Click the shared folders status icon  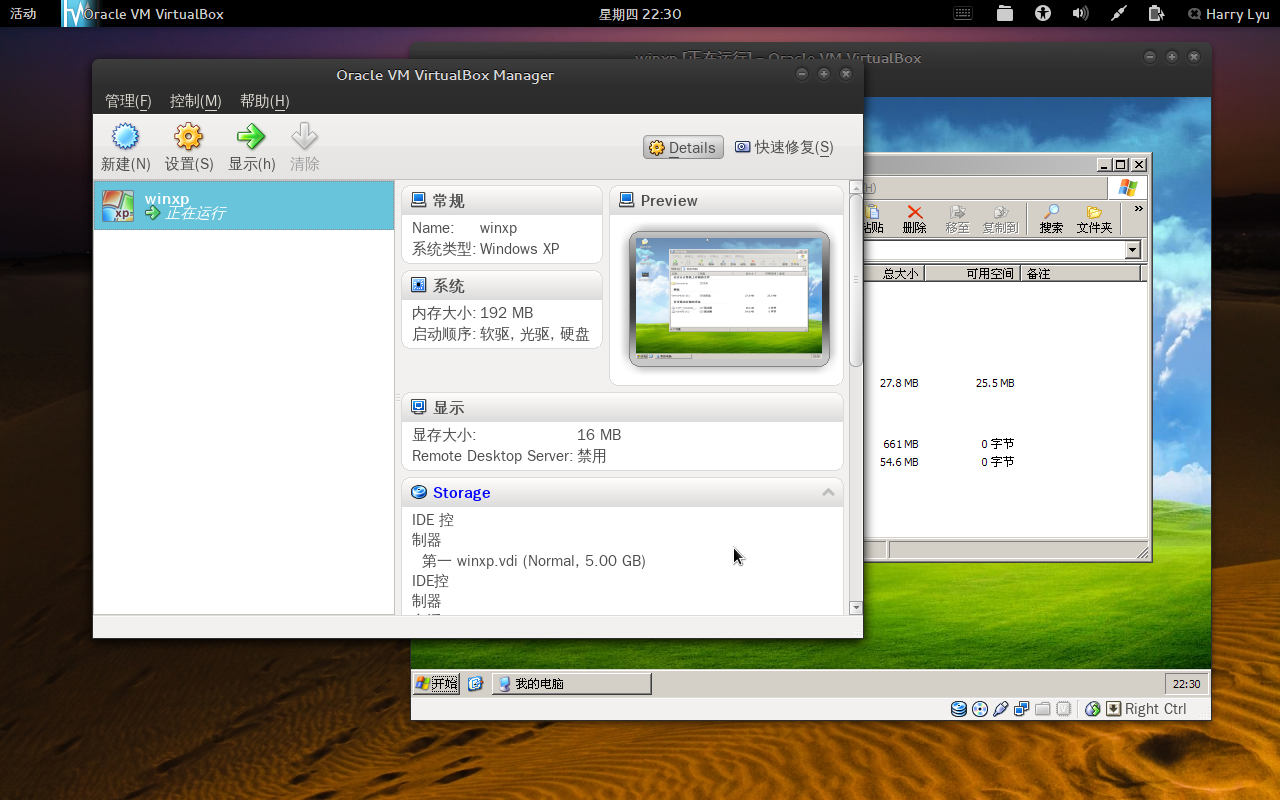[x=1043, y=709]
